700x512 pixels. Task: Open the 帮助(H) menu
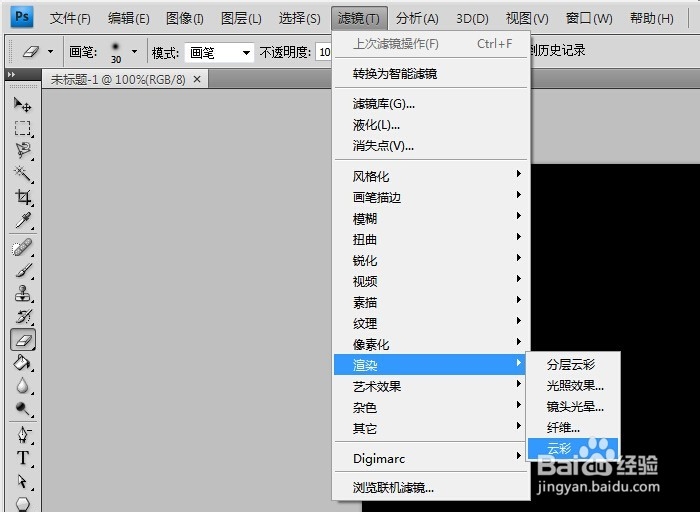[x=651, y=18]
